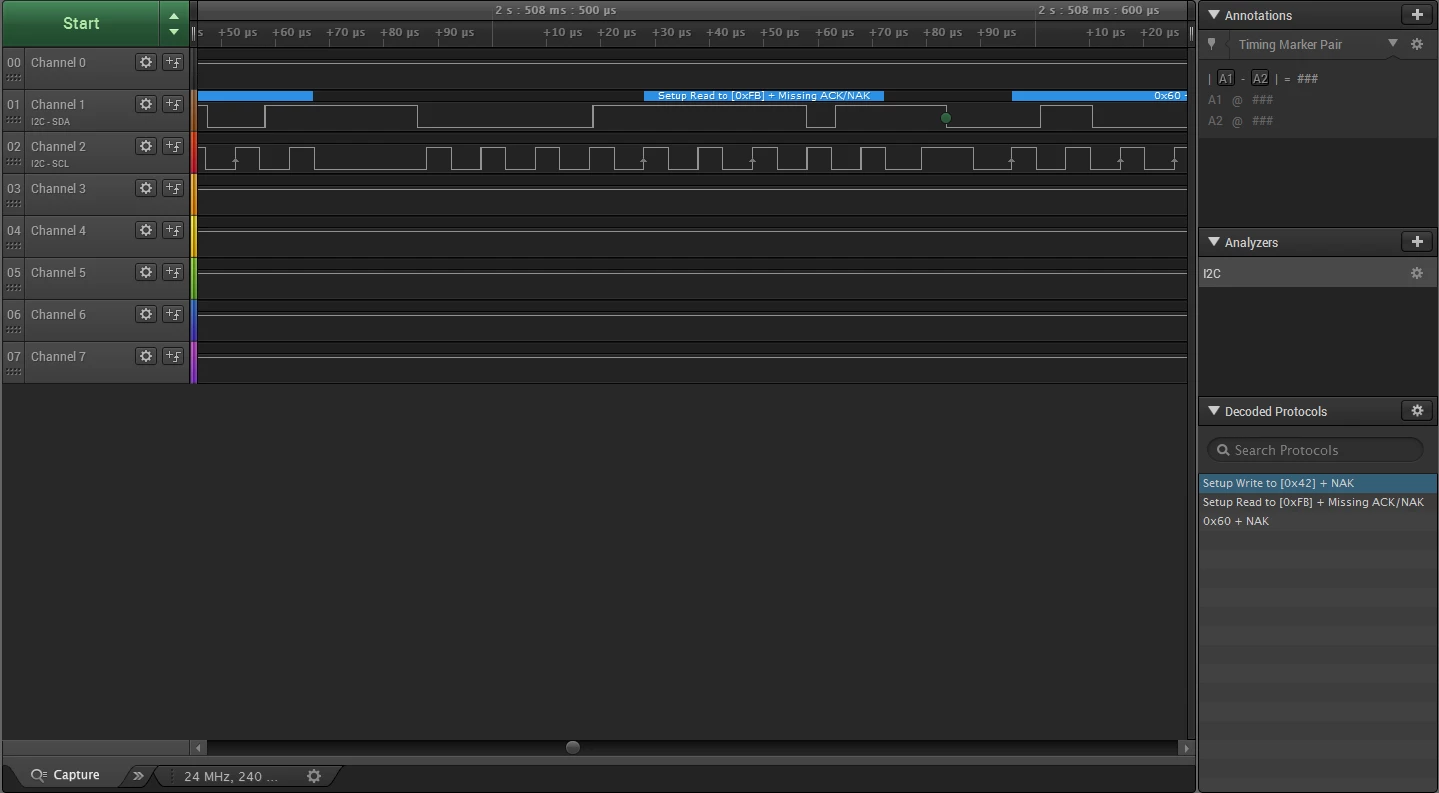This screenshot has height=793, width=1439.
Task: Click the Search Protocols field
Action: [1315, 450]
